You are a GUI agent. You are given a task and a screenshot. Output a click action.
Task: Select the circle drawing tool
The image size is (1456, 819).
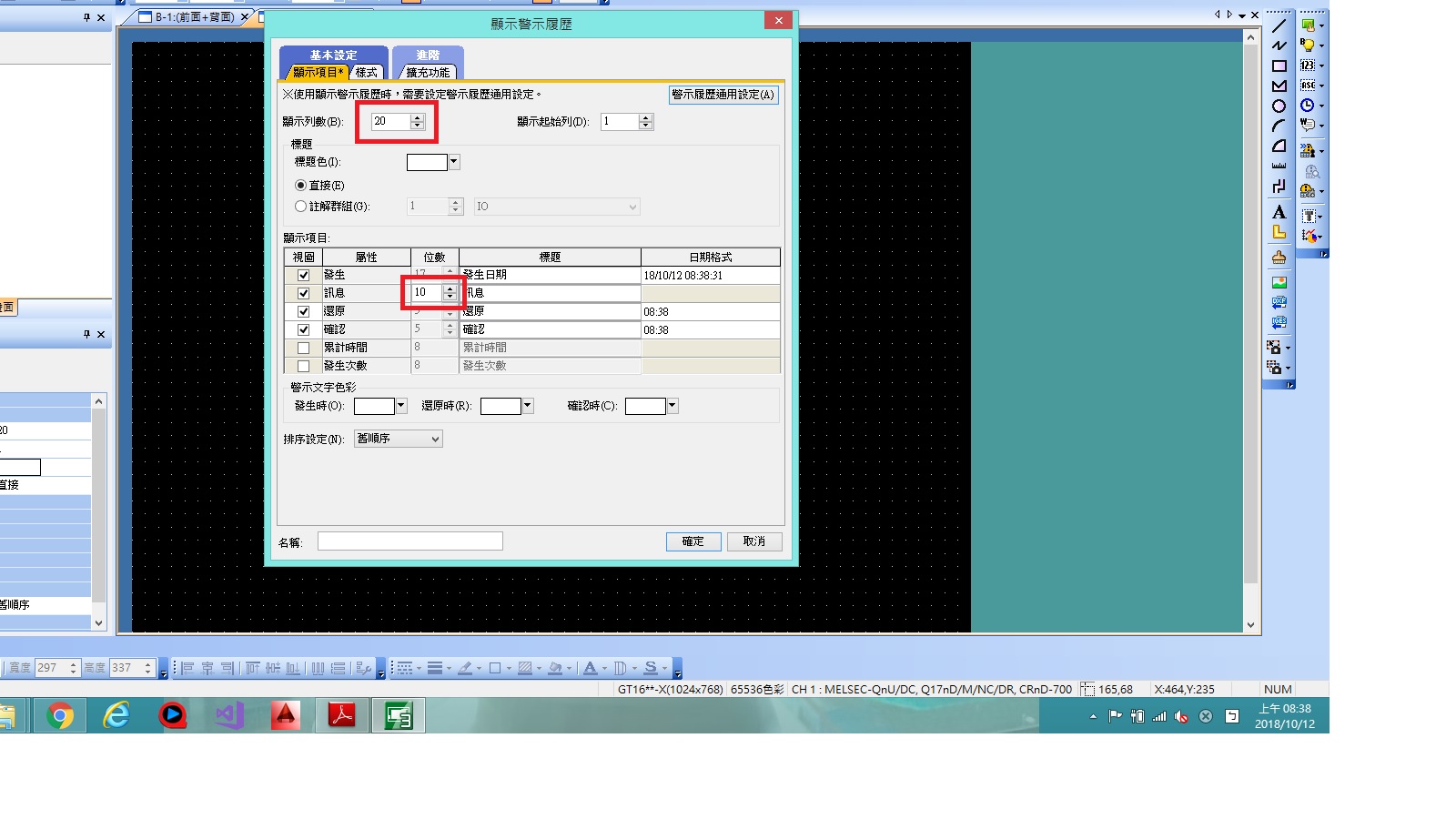coord(1279,106)
